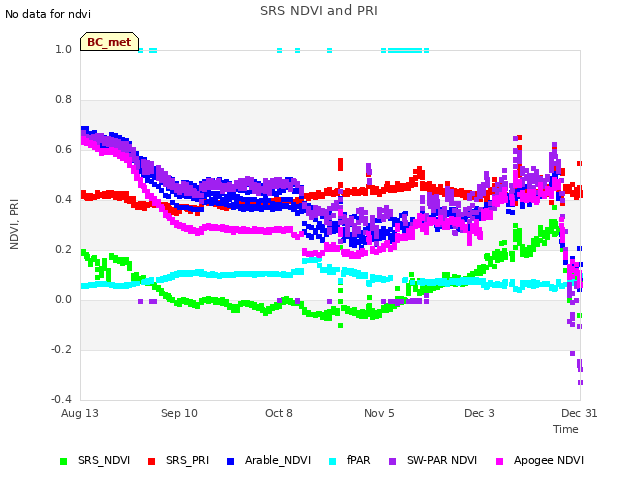640x480 pixels.
Task: Click the '-0.4' y-axis tick label
Action: [62, 399]
